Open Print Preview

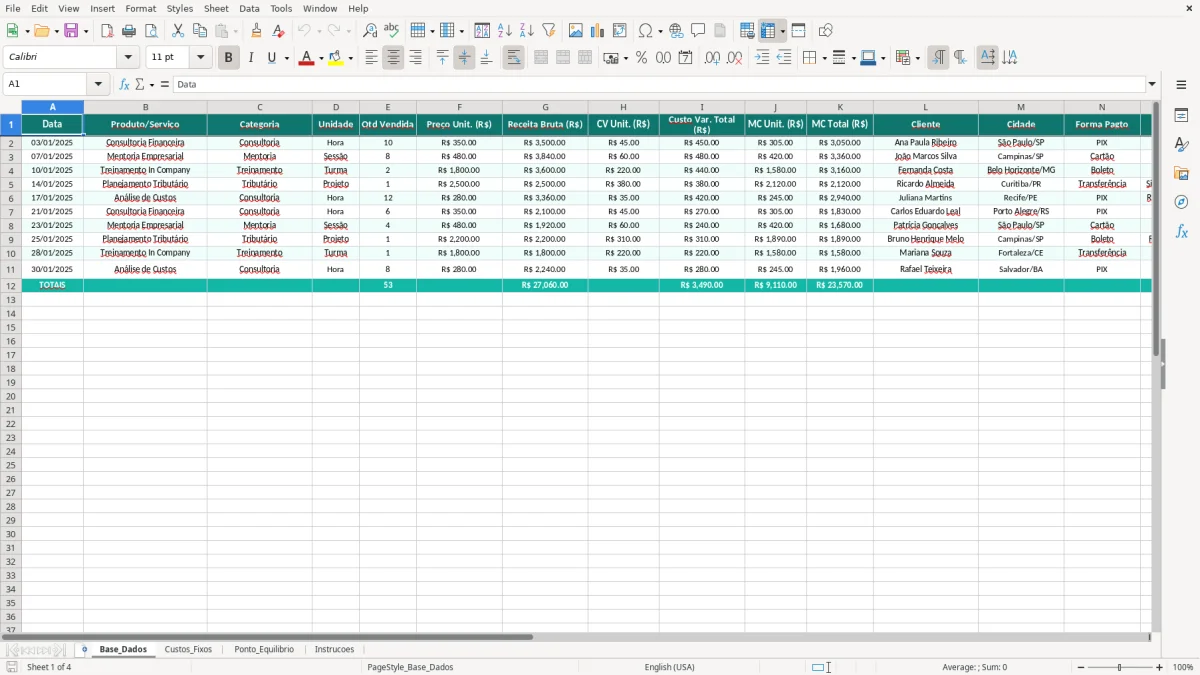pos(151,31)
